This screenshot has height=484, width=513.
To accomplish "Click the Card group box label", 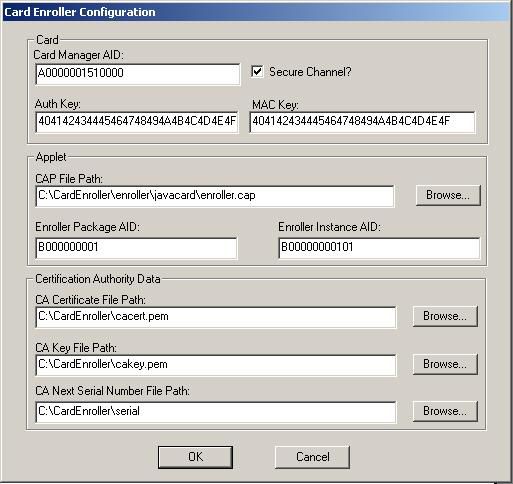I will tap(47, 40).
